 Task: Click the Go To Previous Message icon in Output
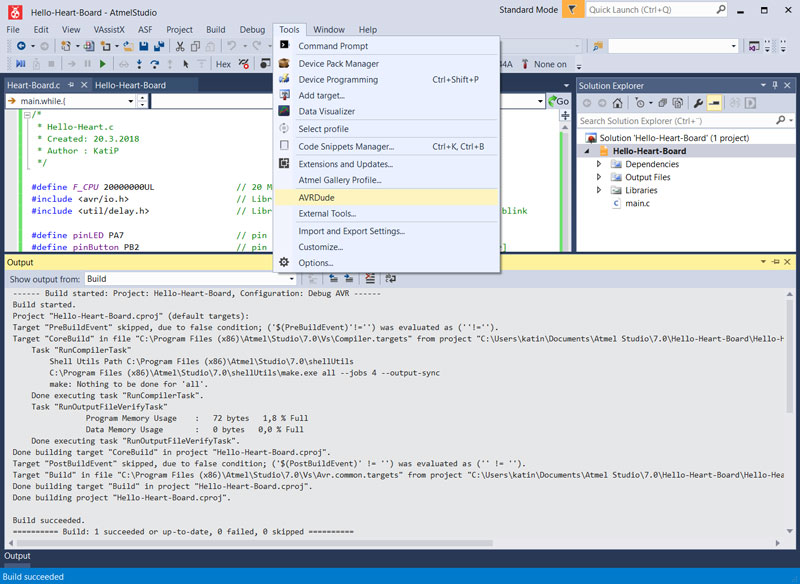(333, 278)
